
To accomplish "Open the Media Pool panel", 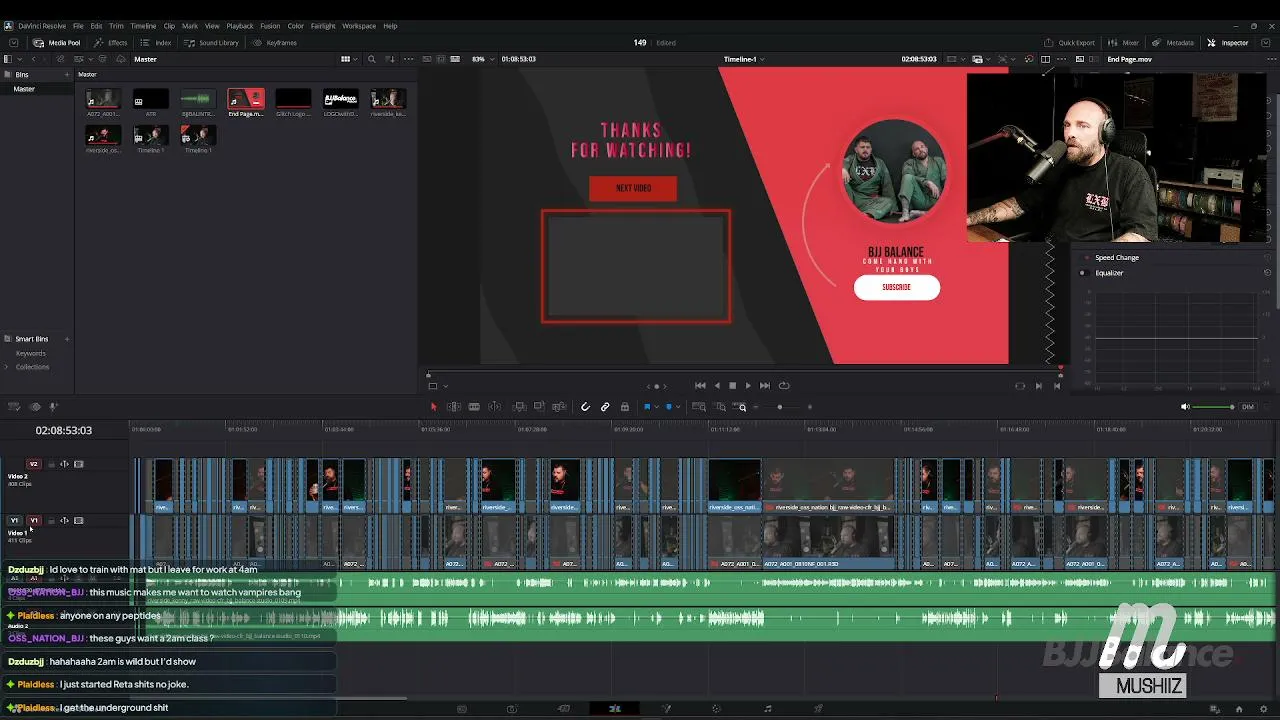I will click(x=57, y=43).
